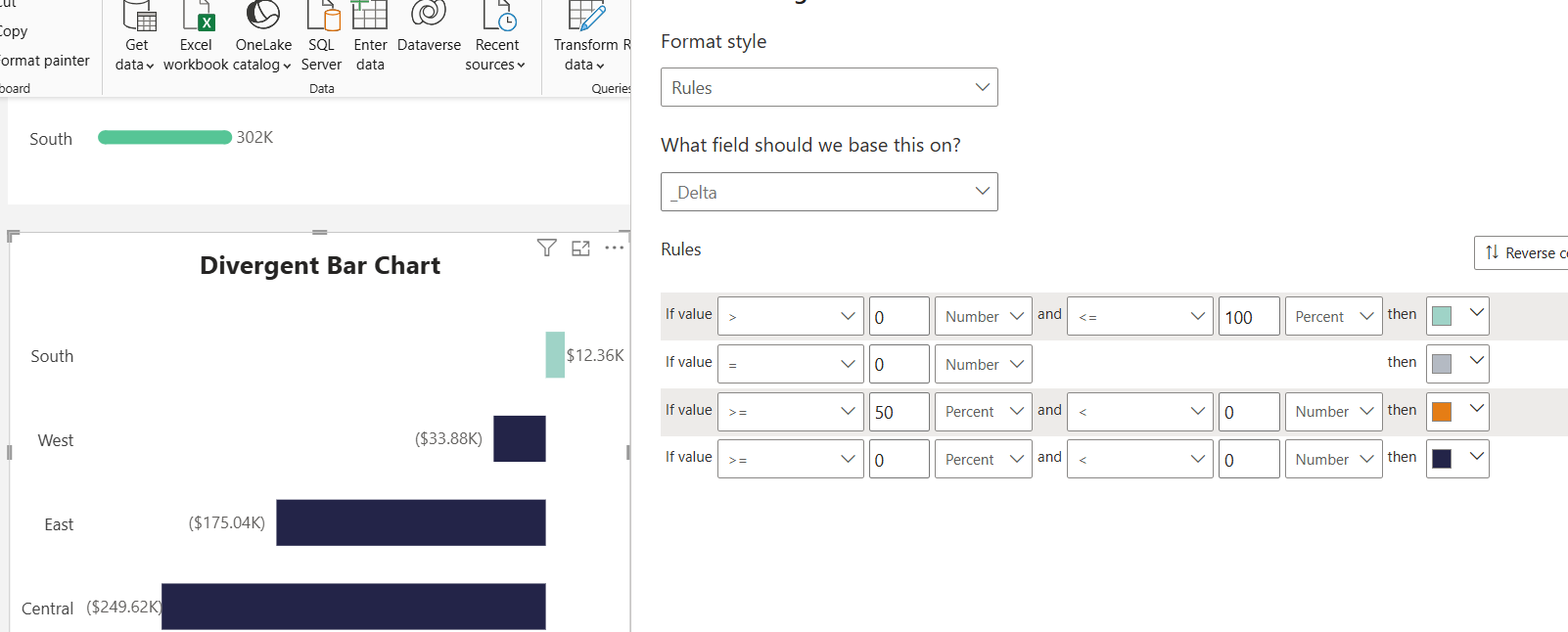Select the East bar in chart

coord(411,522)
